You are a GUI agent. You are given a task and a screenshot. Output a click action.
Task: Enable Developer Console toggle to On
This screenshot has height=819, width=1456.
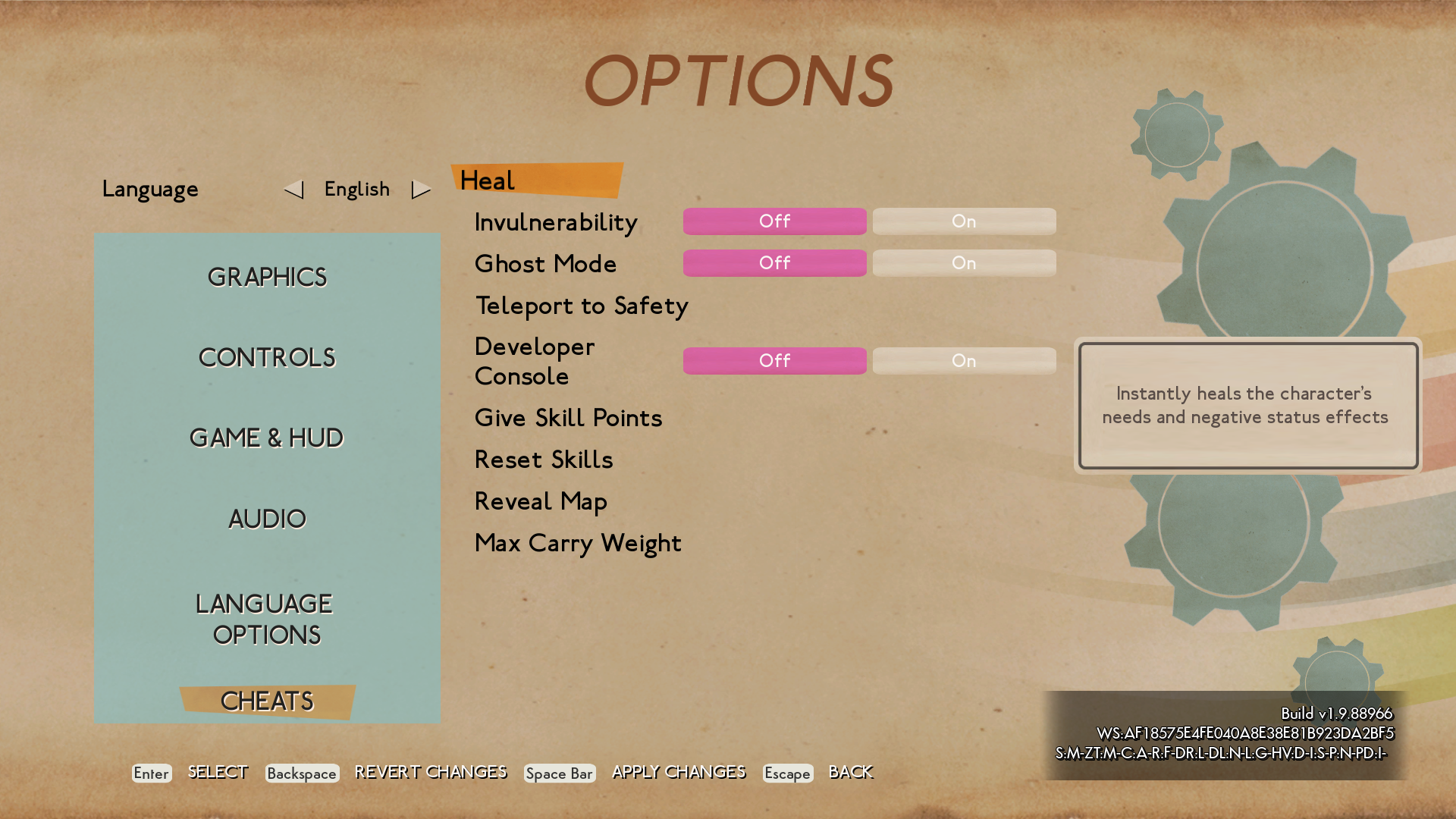[963, 360]
